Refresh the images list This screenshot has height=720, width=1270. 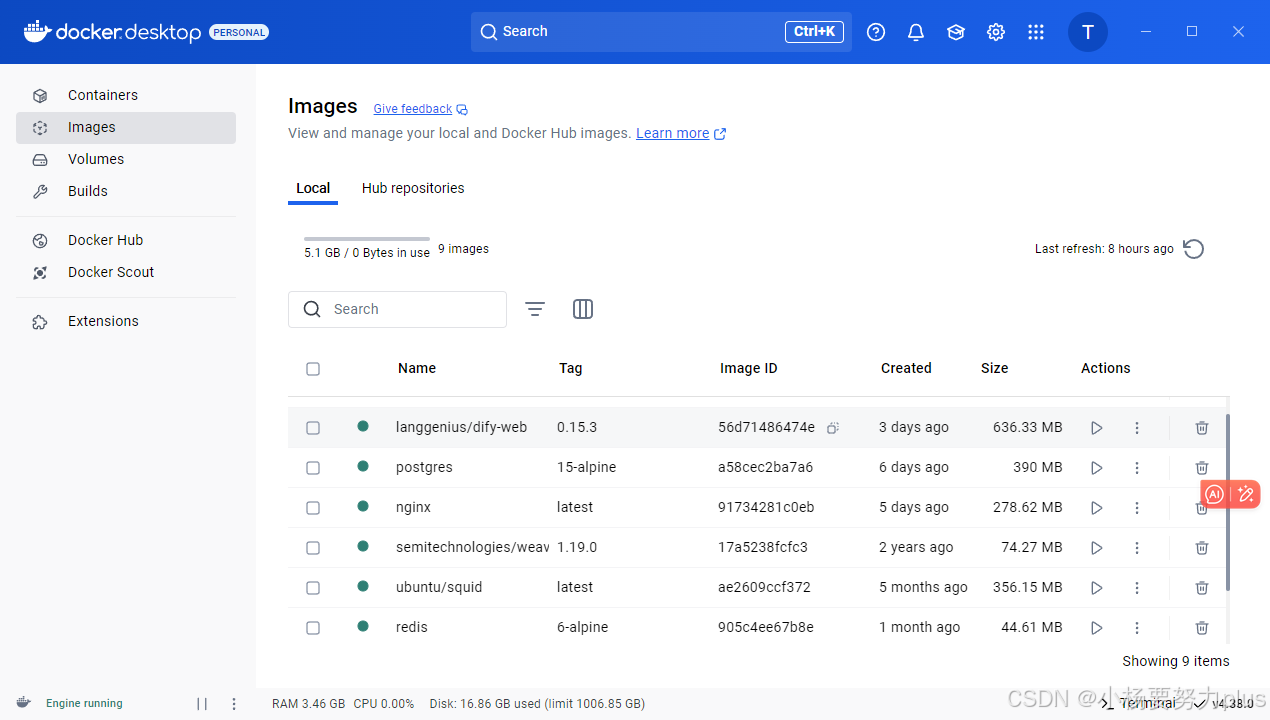point(1193,249)
